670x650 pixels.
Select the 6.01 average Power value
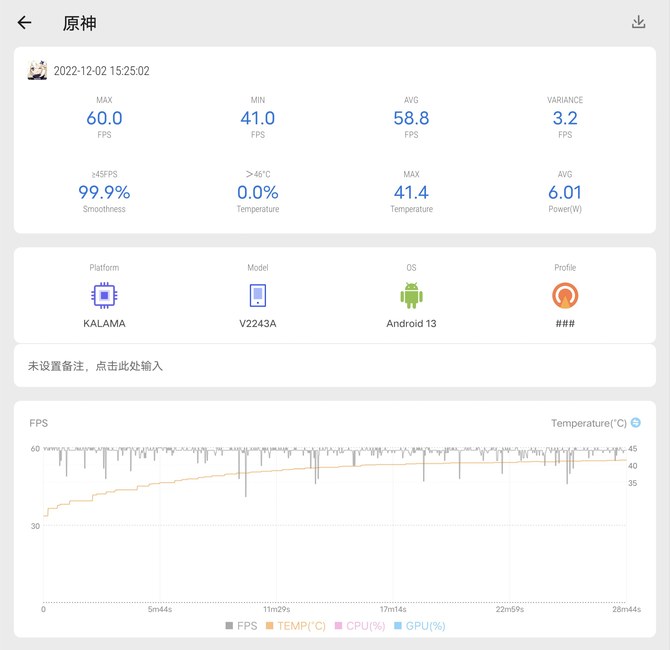pyautogui.click(x=565, y=192)
